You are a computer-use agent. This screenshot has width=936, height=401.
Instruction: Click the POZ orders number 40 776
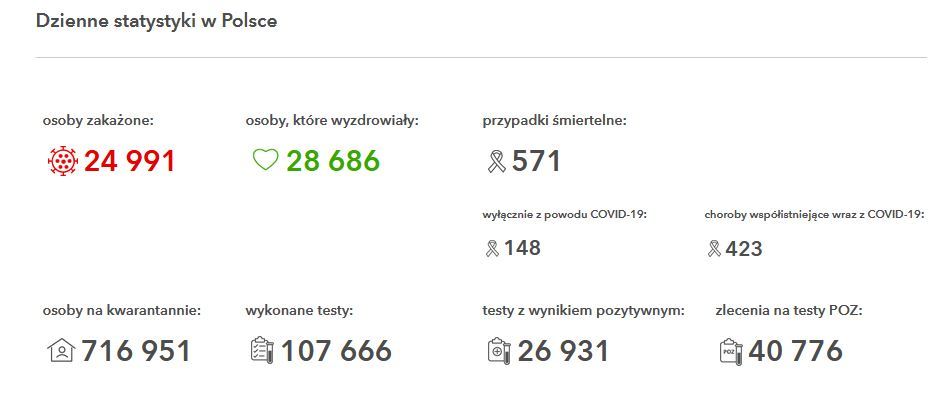(796, 351)
